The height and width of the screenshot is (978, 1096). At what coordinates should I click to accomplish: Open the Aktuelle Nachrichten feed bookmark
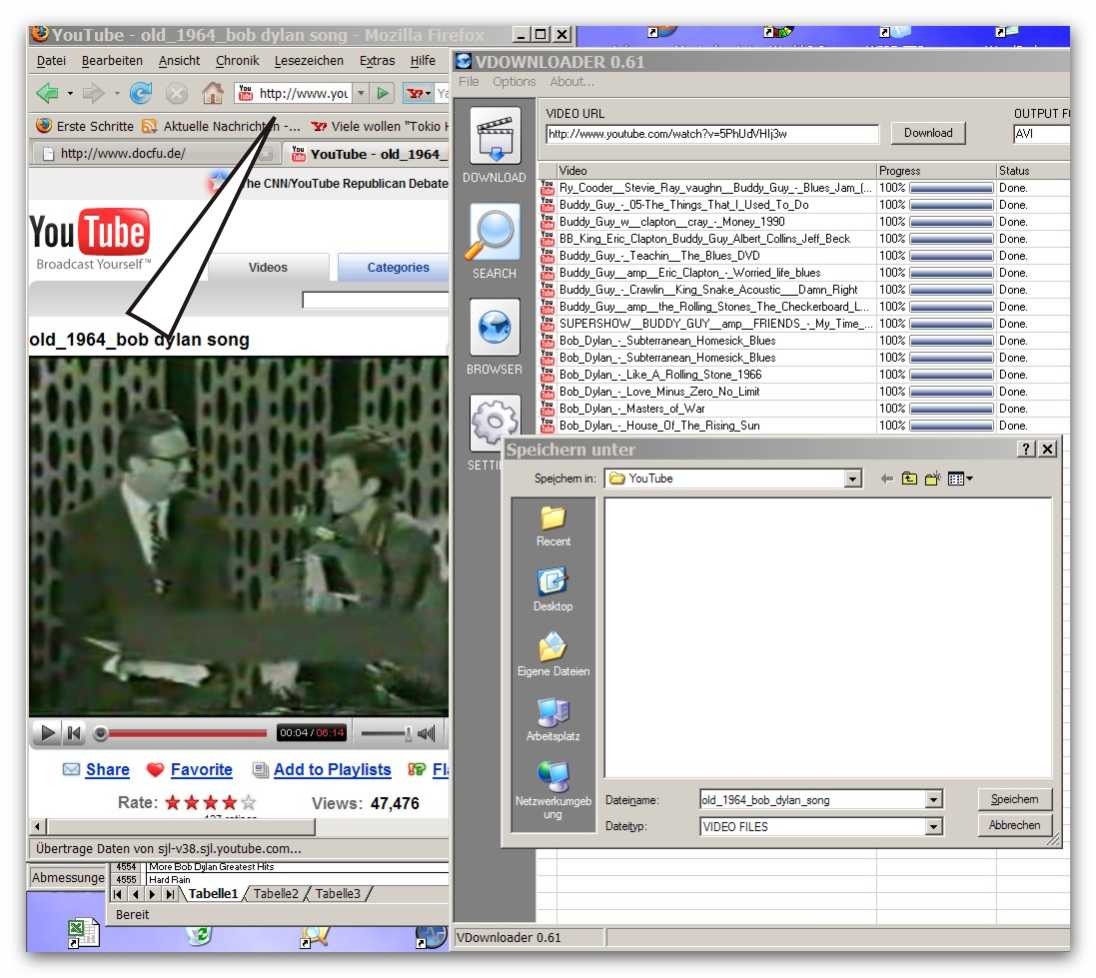(221, 126)
